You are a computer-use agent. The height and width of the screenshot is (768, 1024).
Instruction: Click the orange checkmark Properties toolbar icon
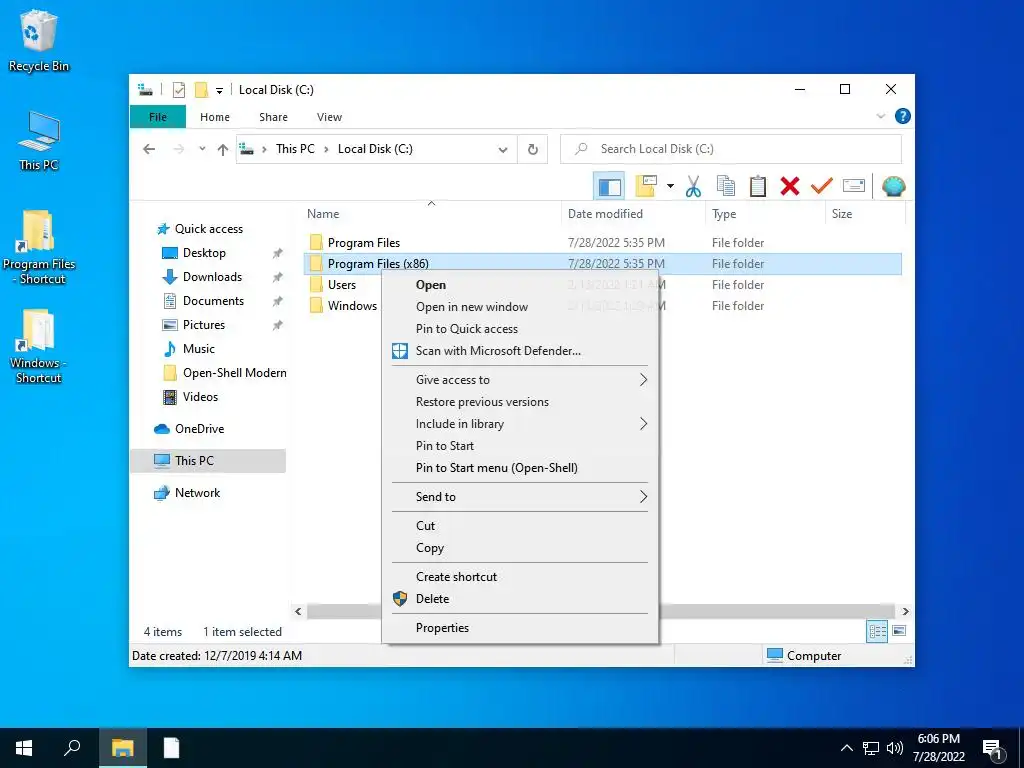822,187
